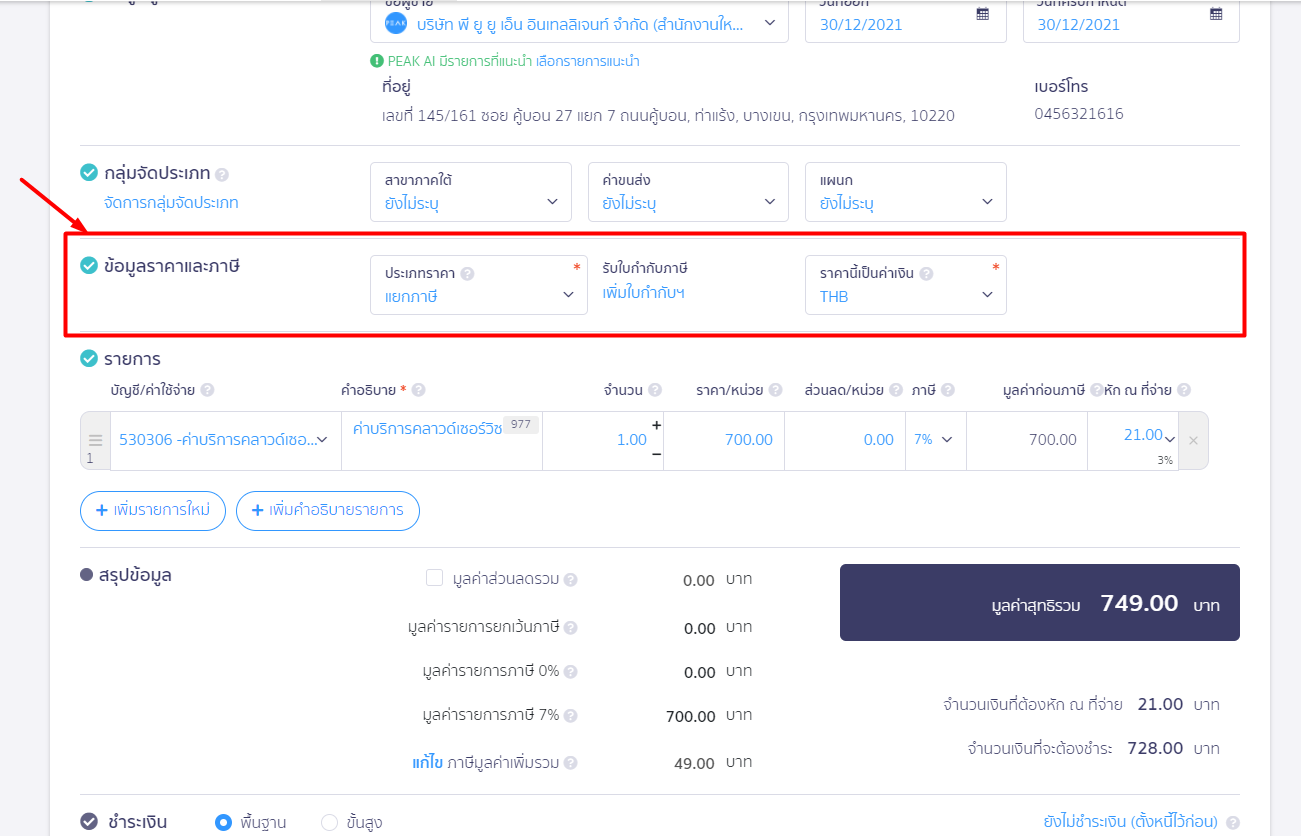Click มูลค่าสุทธิรวม 749.00 total box
The height and width of the screenshot is (836, 1301).
tap(1040, 603)
